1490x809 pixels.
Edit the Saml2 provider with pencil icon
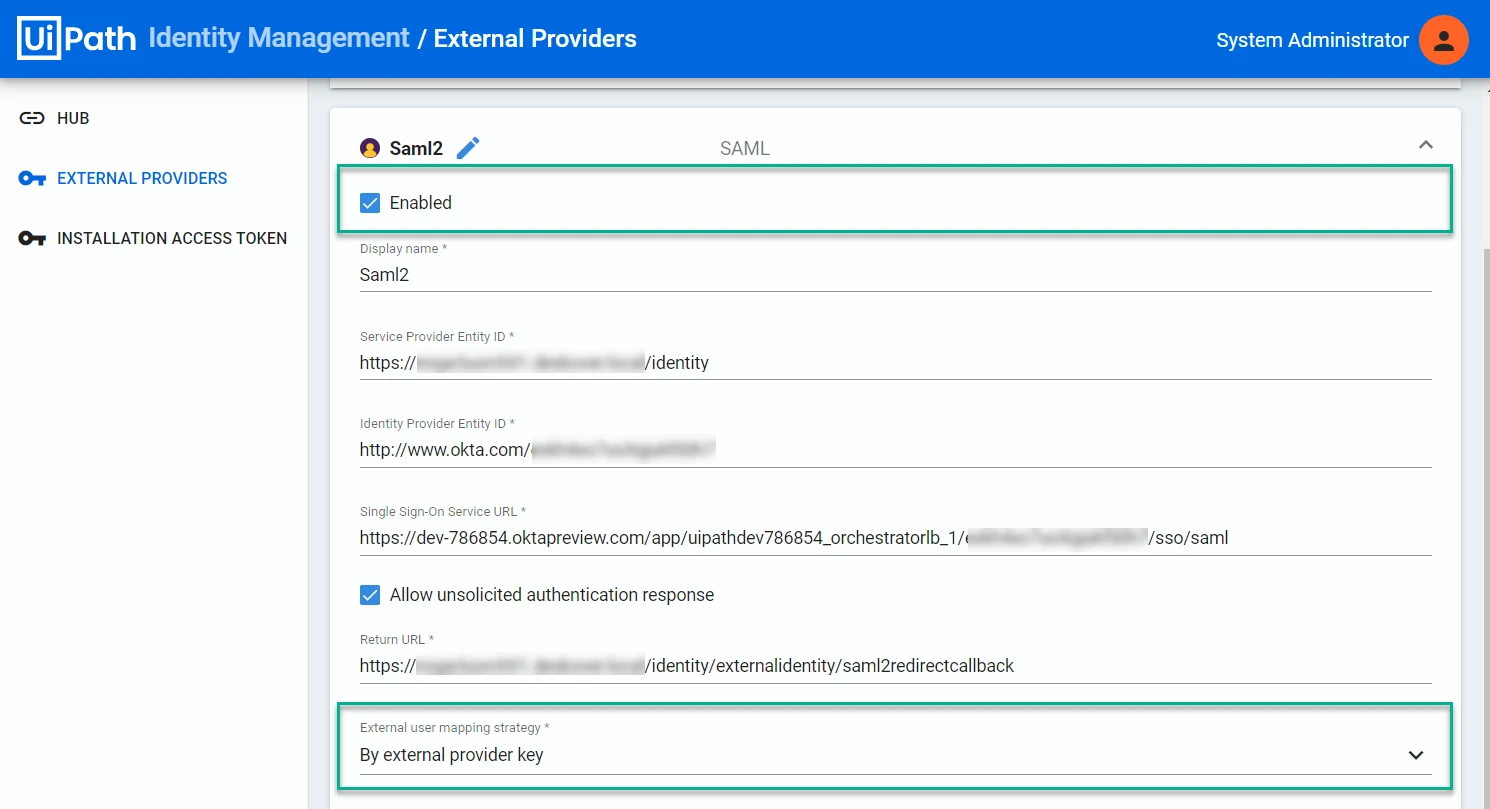[468, 148]
